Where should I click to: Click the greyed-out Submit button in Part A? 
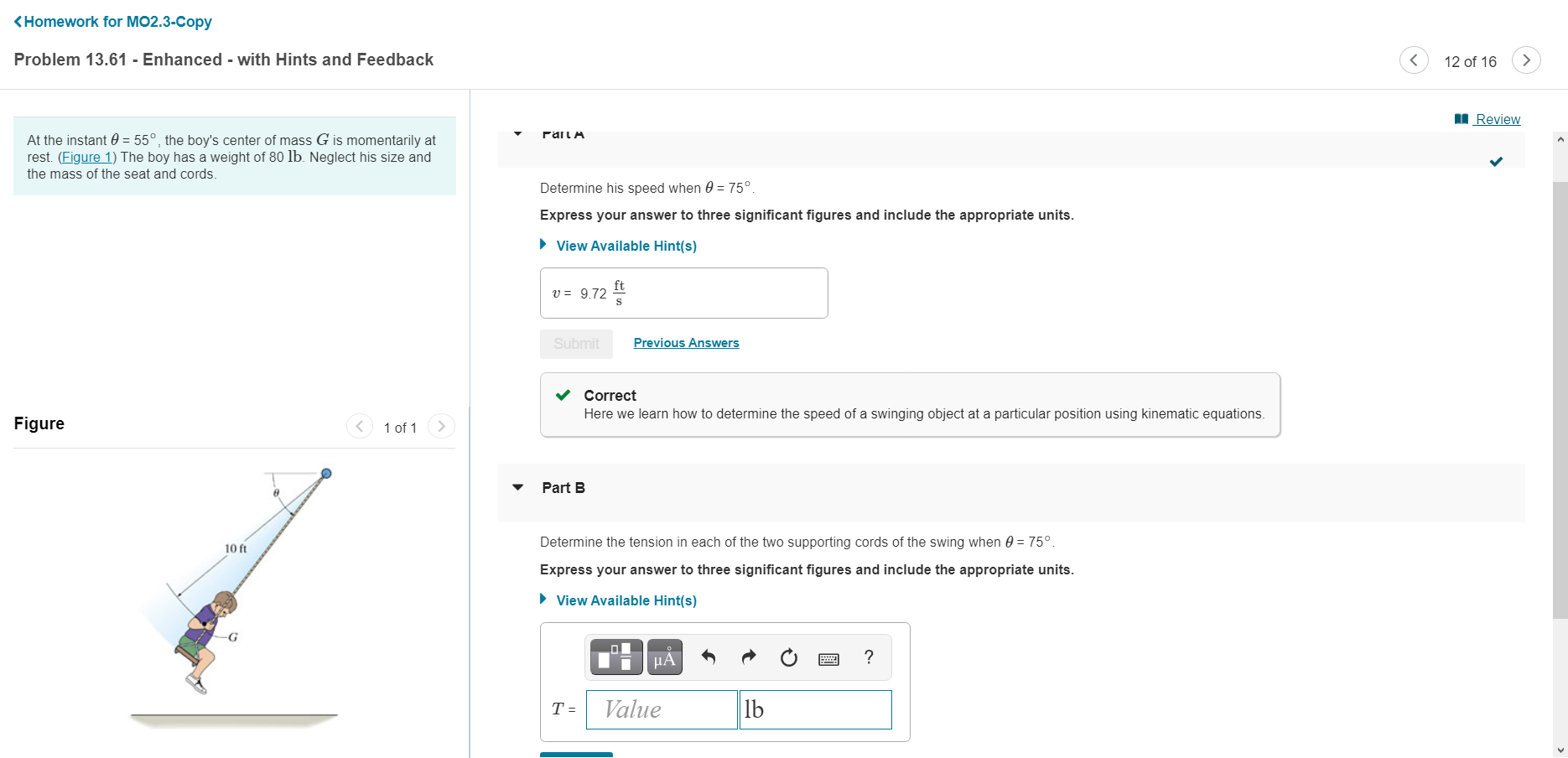576,344
